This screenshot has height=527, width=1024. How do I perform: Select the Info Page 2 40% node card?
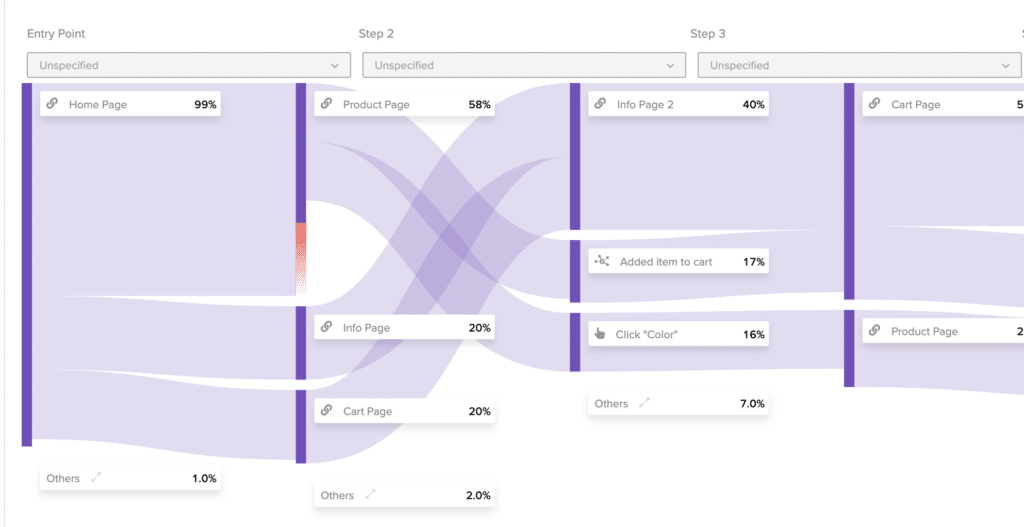679,104
